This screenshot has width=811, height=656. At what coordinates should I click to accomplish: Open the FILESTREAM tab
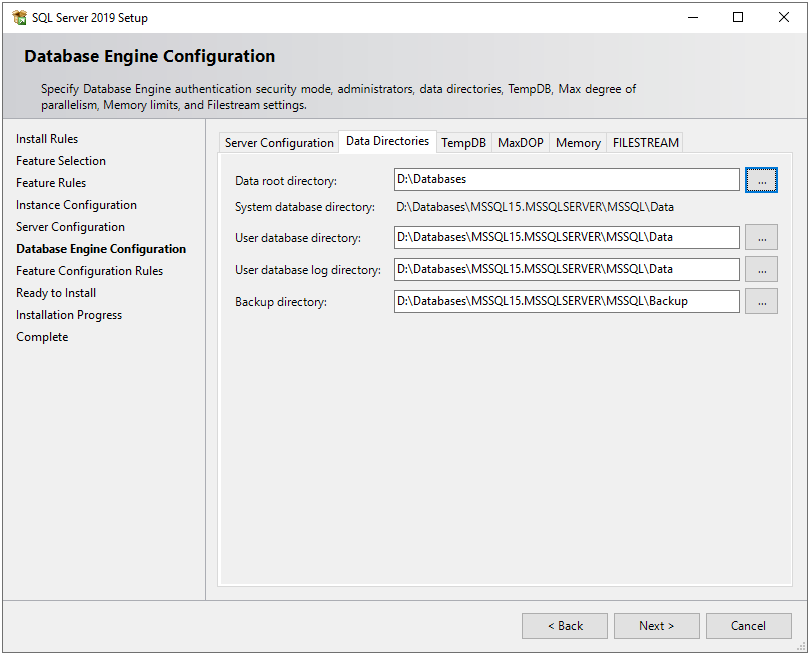tap(645, 143)
